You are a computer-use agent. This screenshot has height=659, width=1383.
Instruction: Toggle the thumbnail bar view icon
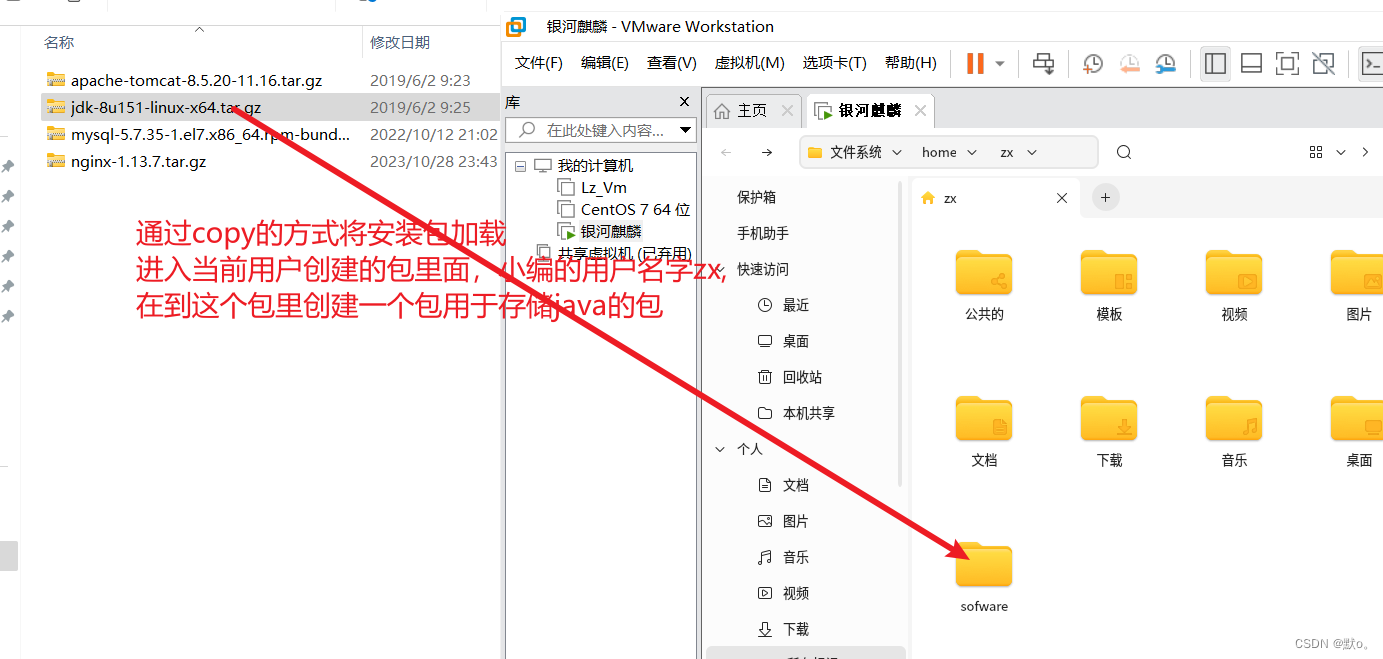tap(1251, 64)
